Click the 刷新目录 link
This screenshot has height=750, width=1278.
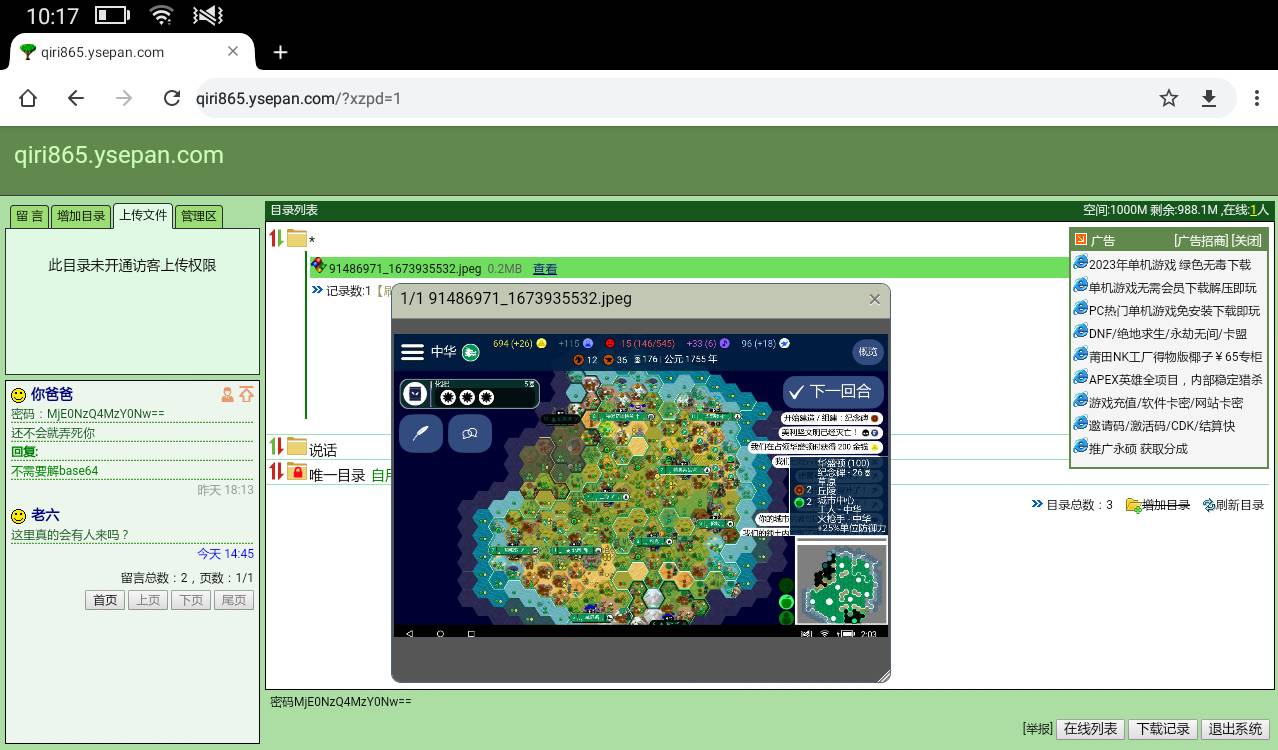[1239, 505]
